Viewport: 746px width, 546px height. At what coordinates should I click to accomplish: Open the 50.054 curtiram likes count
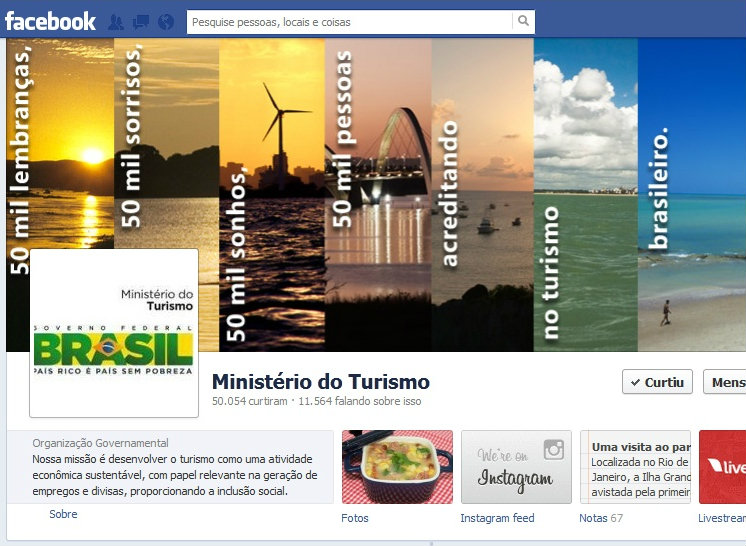249,401
